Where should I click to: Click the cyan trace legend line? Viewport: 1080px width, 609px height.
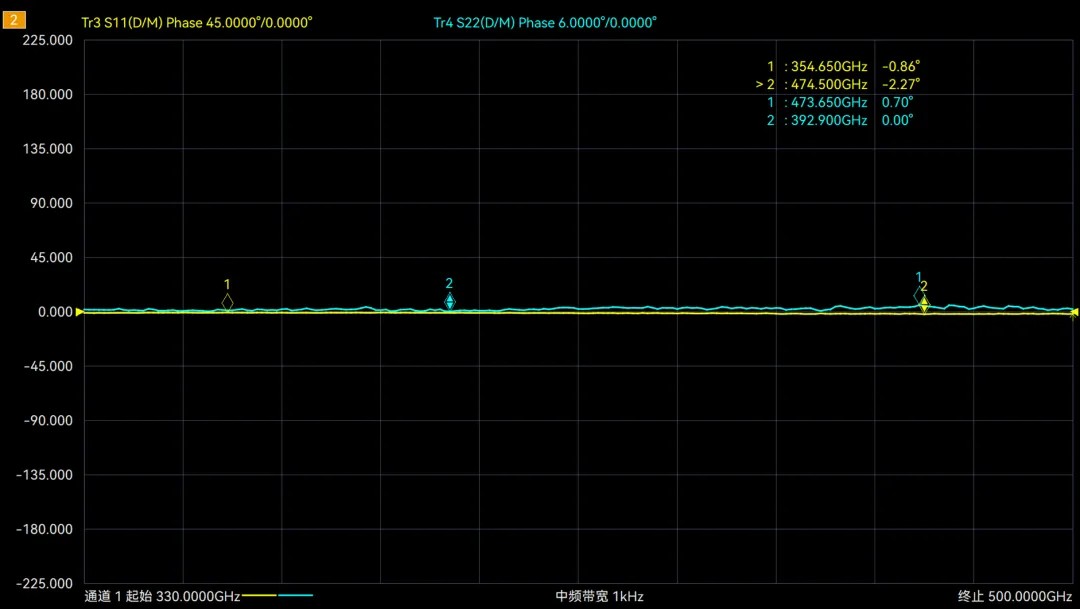296,596
